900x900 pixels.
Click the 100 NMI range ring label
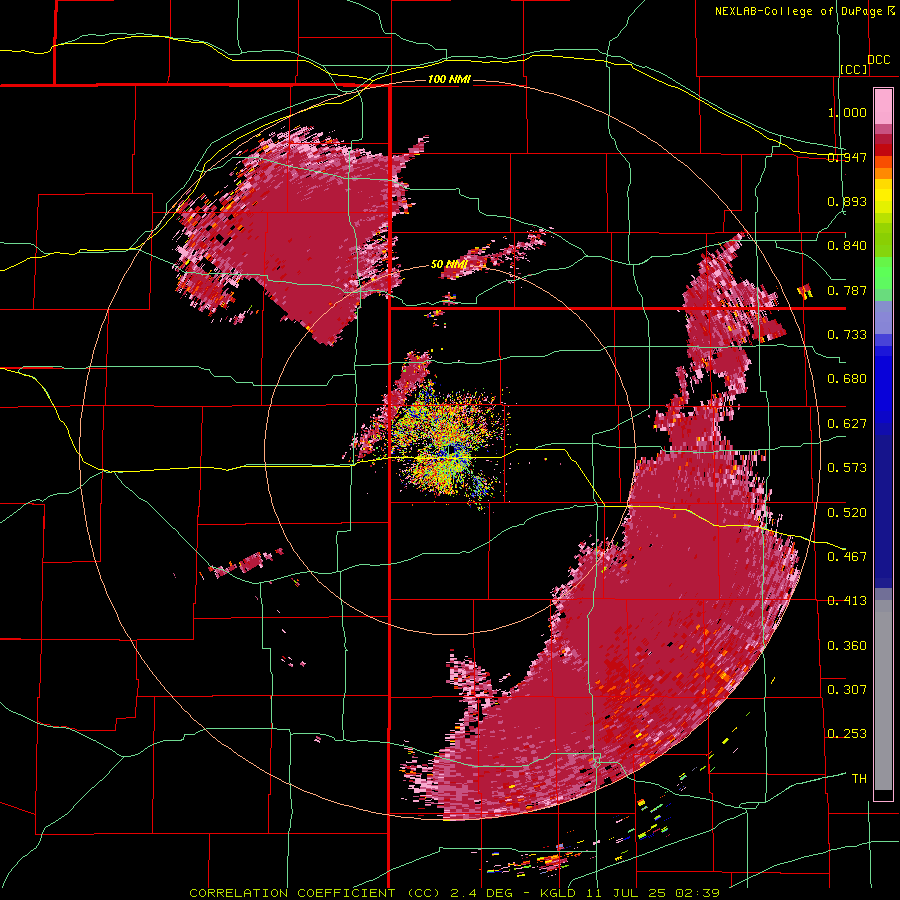449,79
